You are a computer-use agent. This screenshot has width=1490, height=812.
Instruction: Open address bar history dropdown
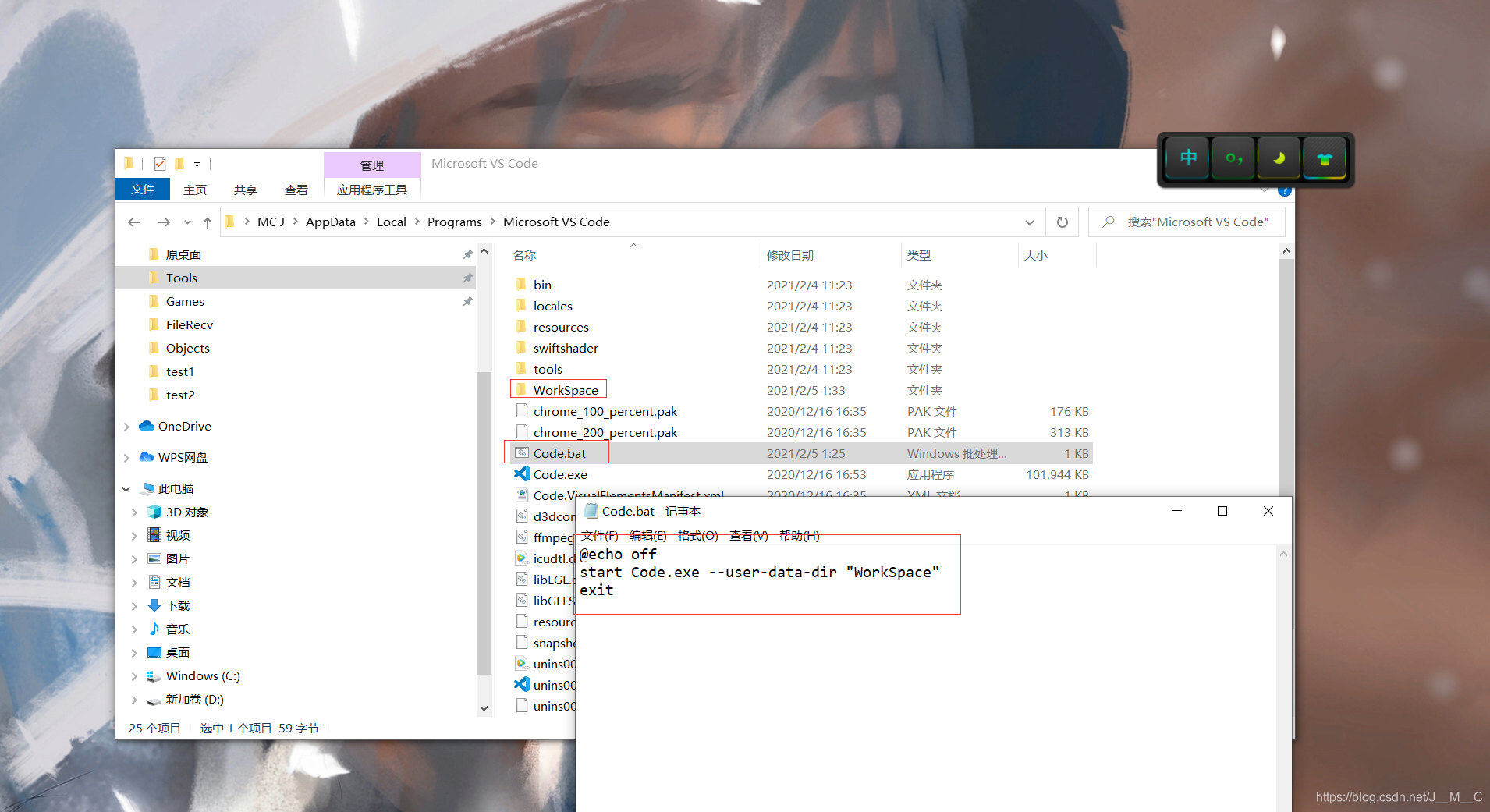[1030, 222]
